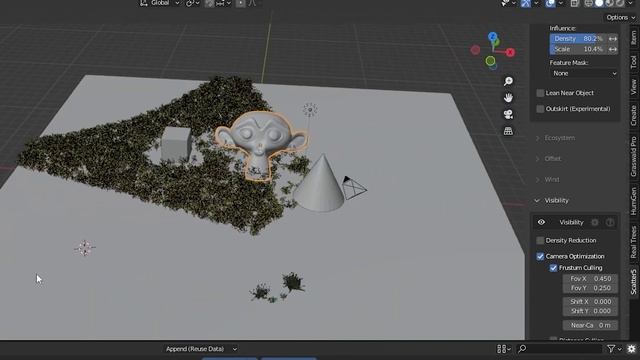Open the Graswald Pro sidebar tab
Image resolution: width=640 pixels, height=360 pixels.
(633, 156)
